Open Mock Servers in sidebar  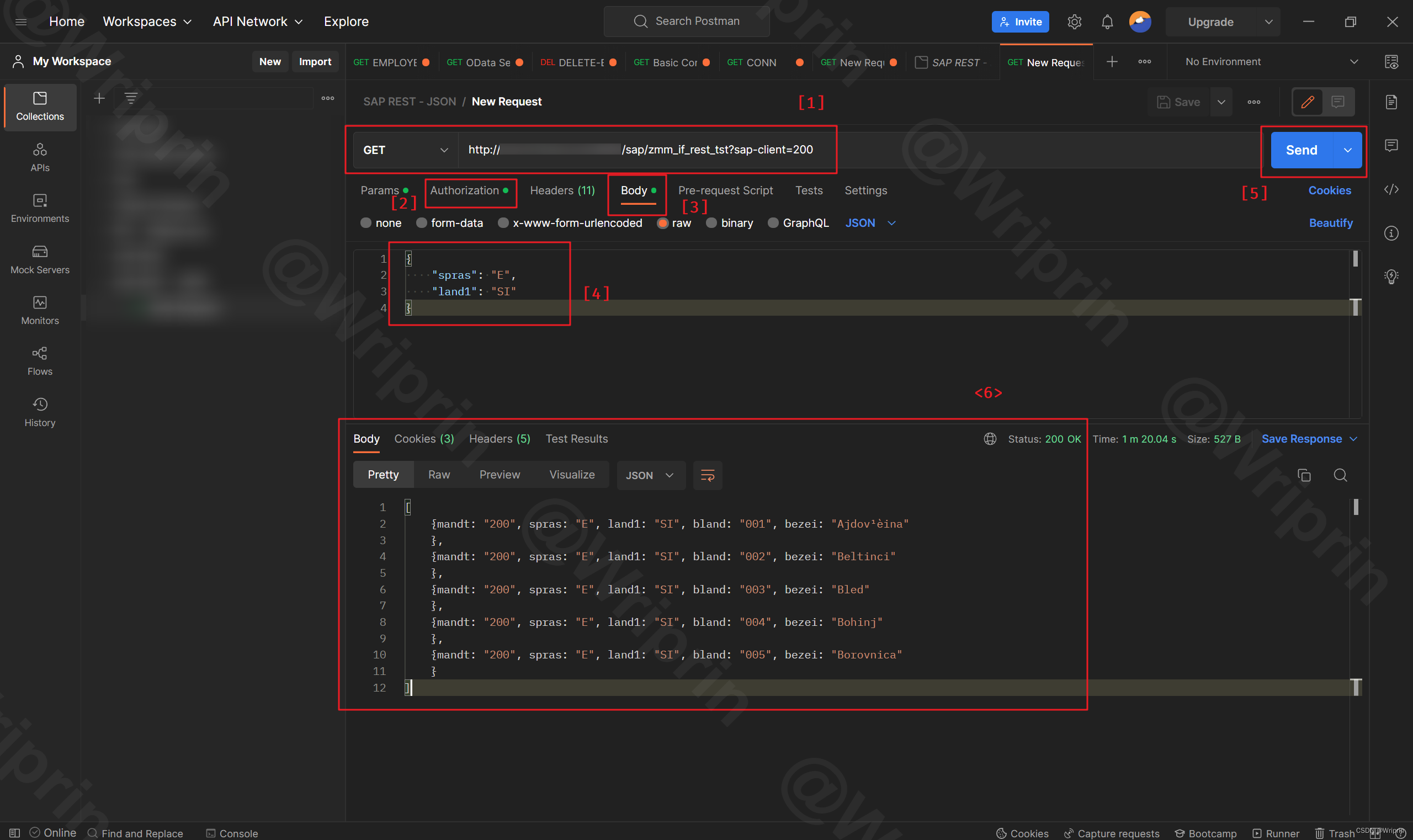pyautogui.click(x=40, y=259)
